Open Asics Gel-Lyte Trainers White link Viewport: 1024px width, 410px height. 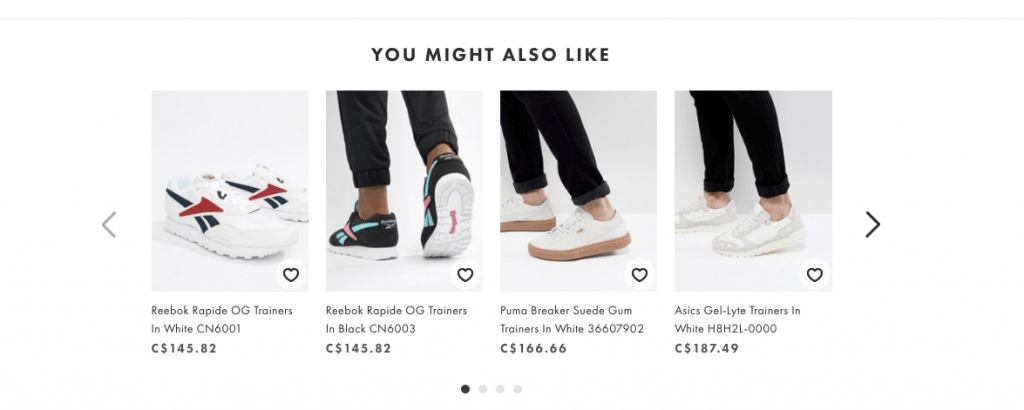(x=738, y=319)
